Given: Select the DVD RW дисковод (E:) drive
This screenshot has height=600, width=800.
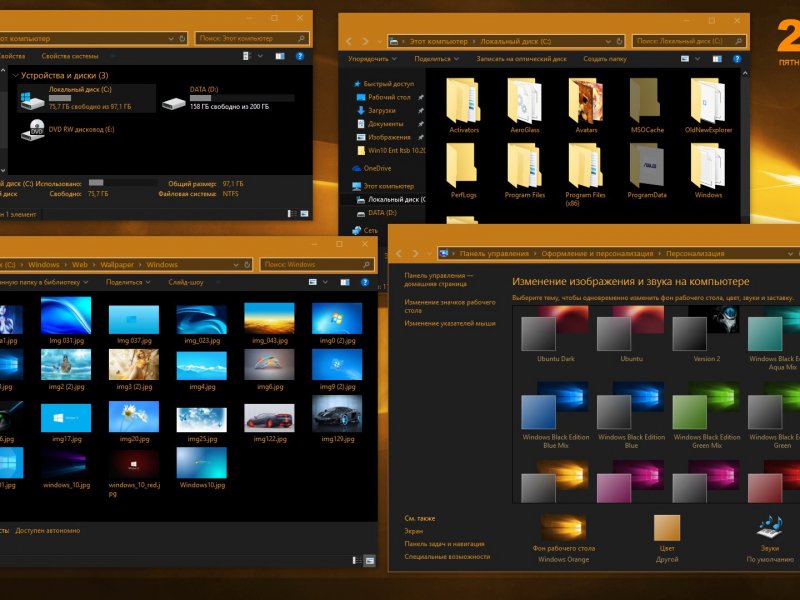Looking at the screenshot, I should point(68,130).
